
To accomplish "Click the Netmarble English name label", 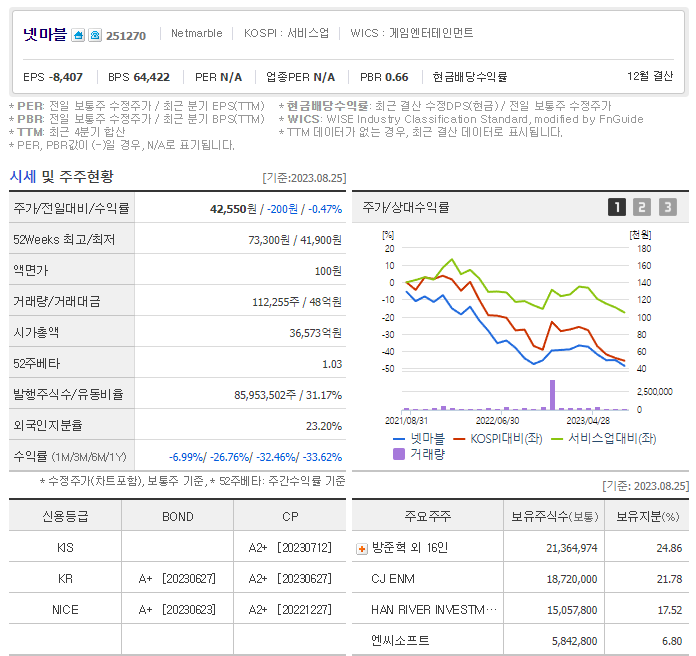I will [x=197, y=33].
